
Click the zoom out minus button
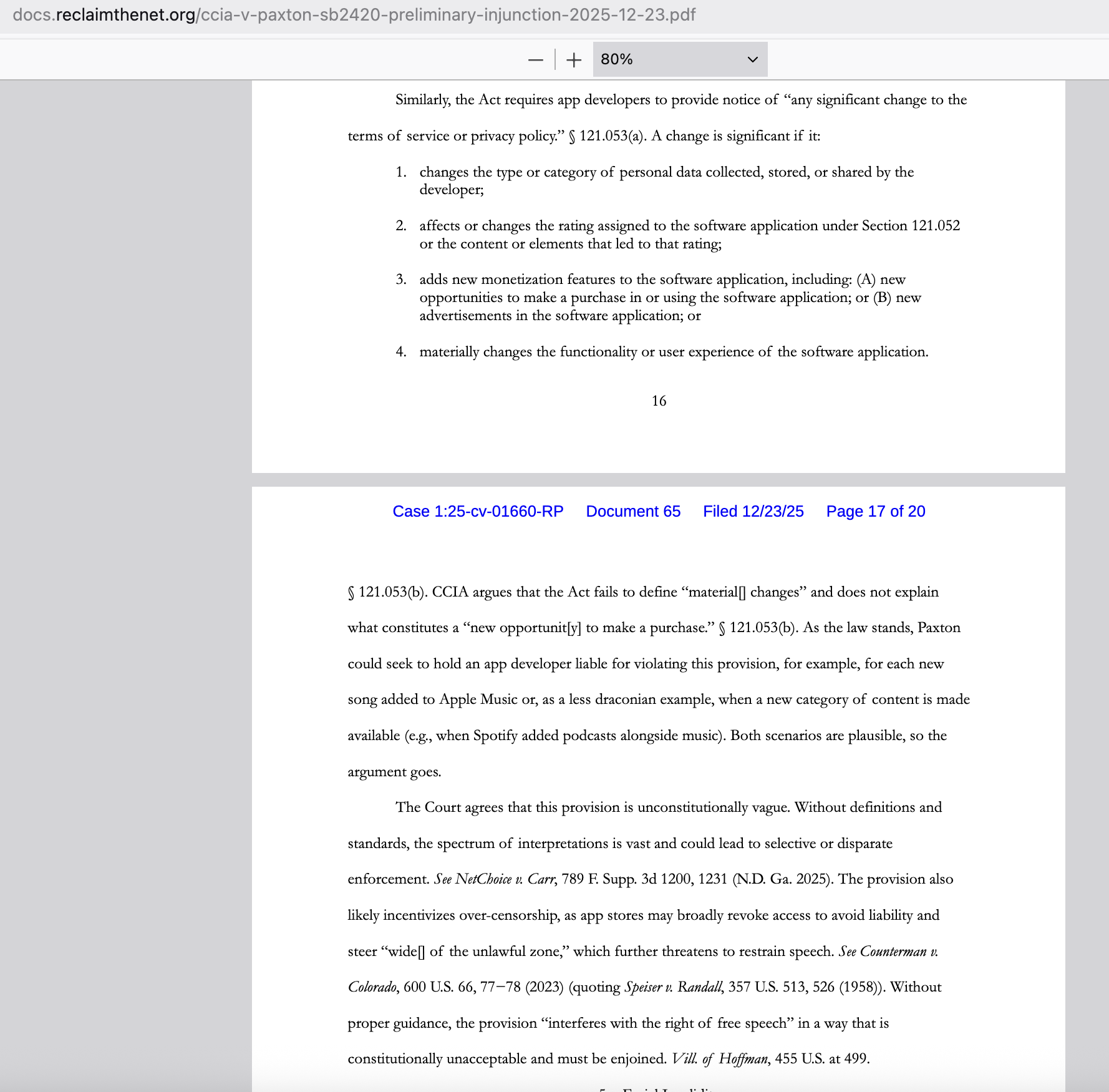point(535,60)
